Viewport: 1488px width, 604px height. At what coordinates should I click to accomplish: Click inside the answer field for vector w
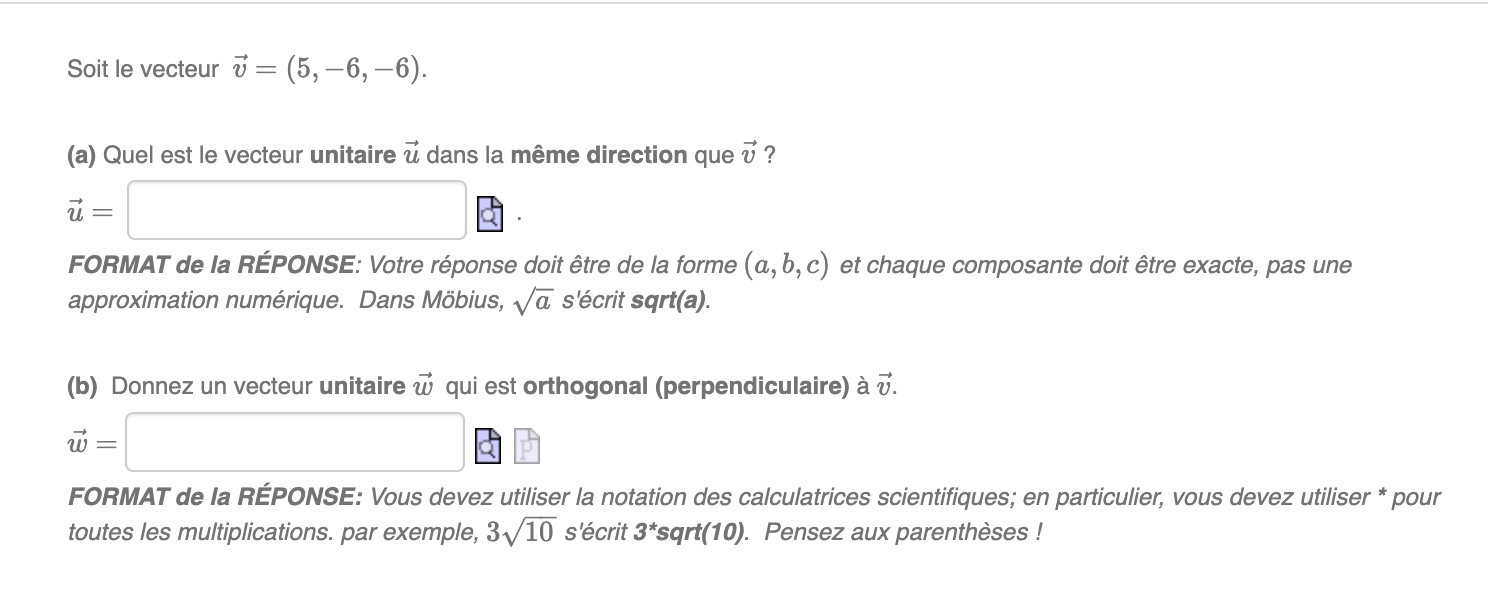click(x=294, y=441)
